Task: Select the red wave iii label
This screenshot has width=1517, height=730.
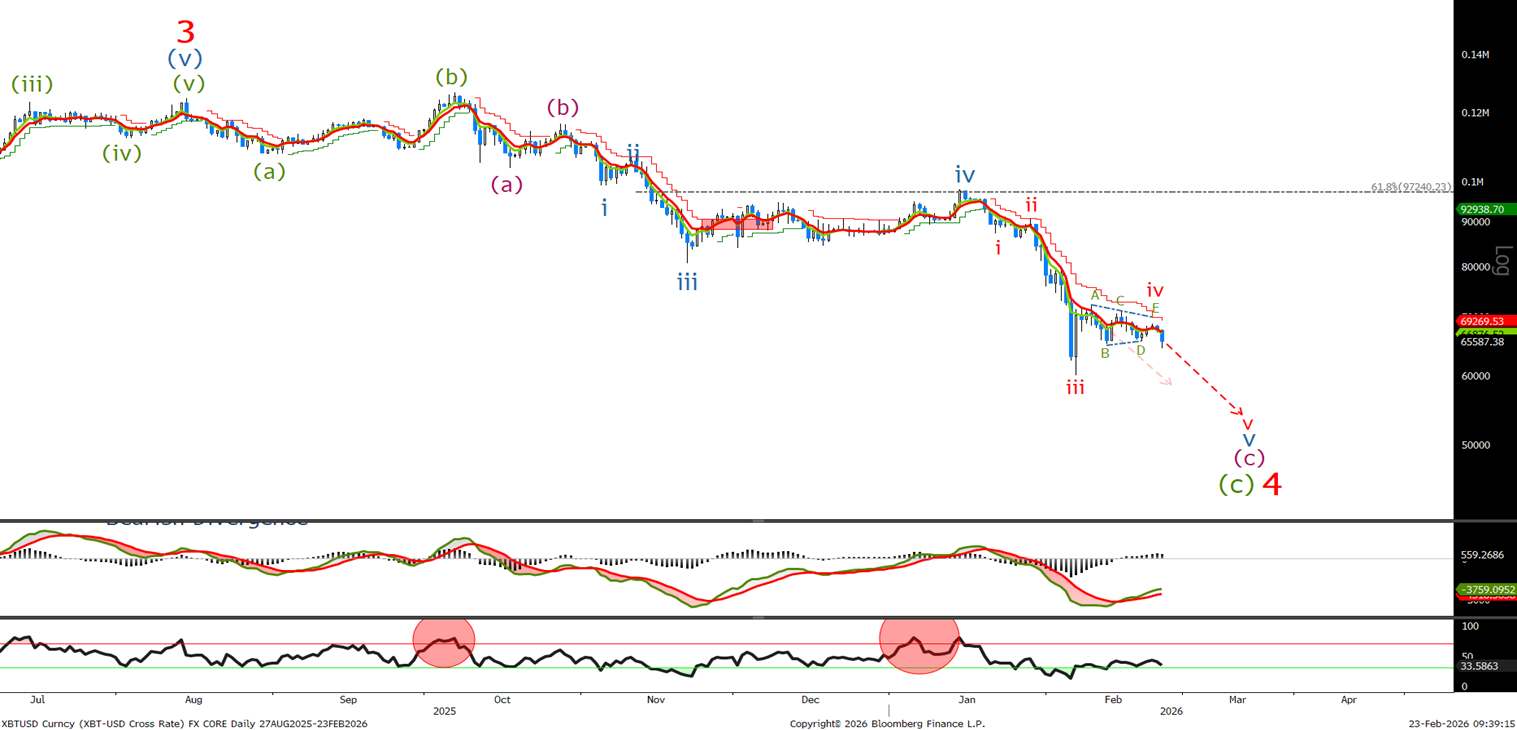Action: [1075, 387]
